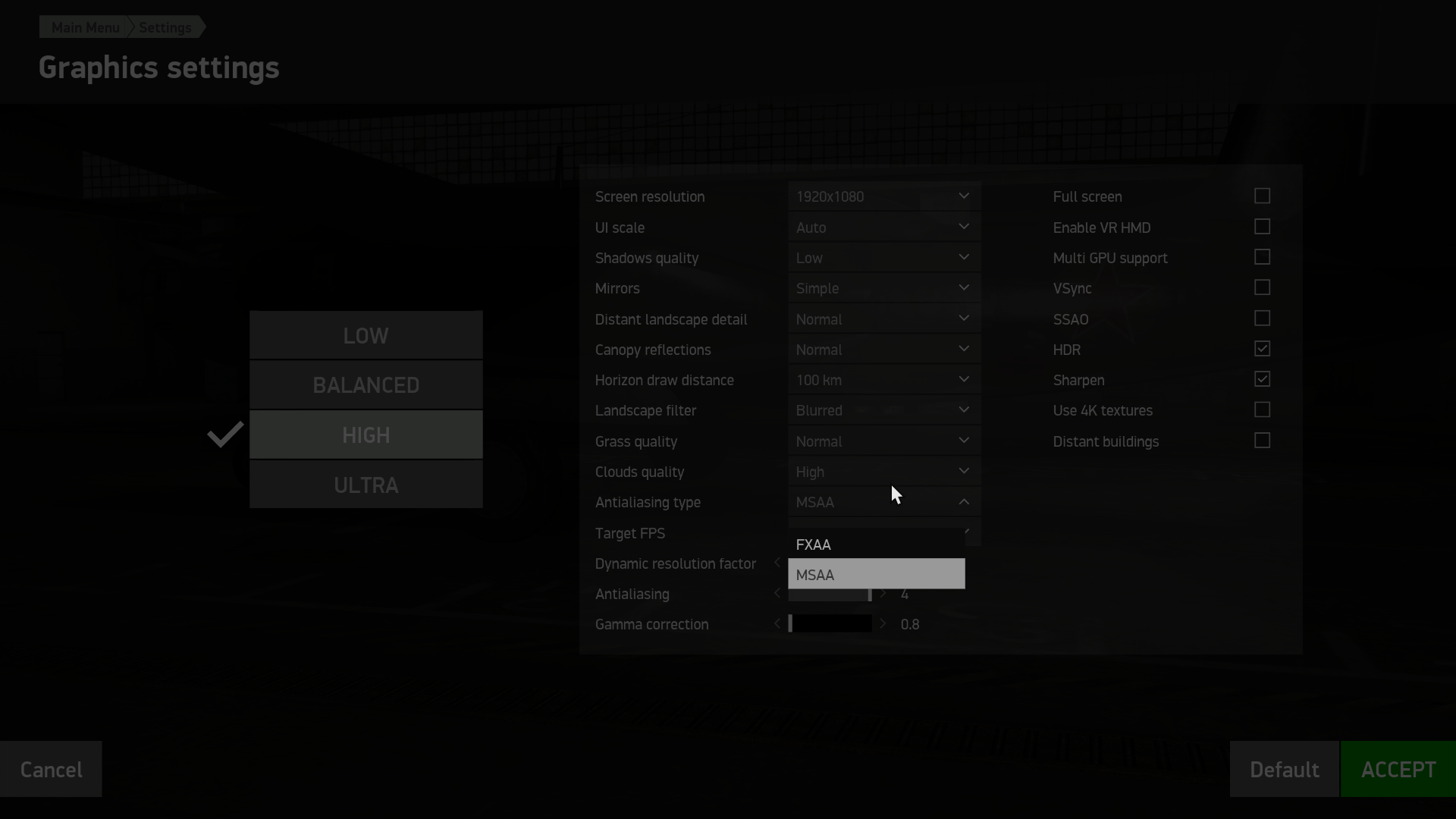Collapse Antialiasing type dropdown chevron

pos(964,502)
